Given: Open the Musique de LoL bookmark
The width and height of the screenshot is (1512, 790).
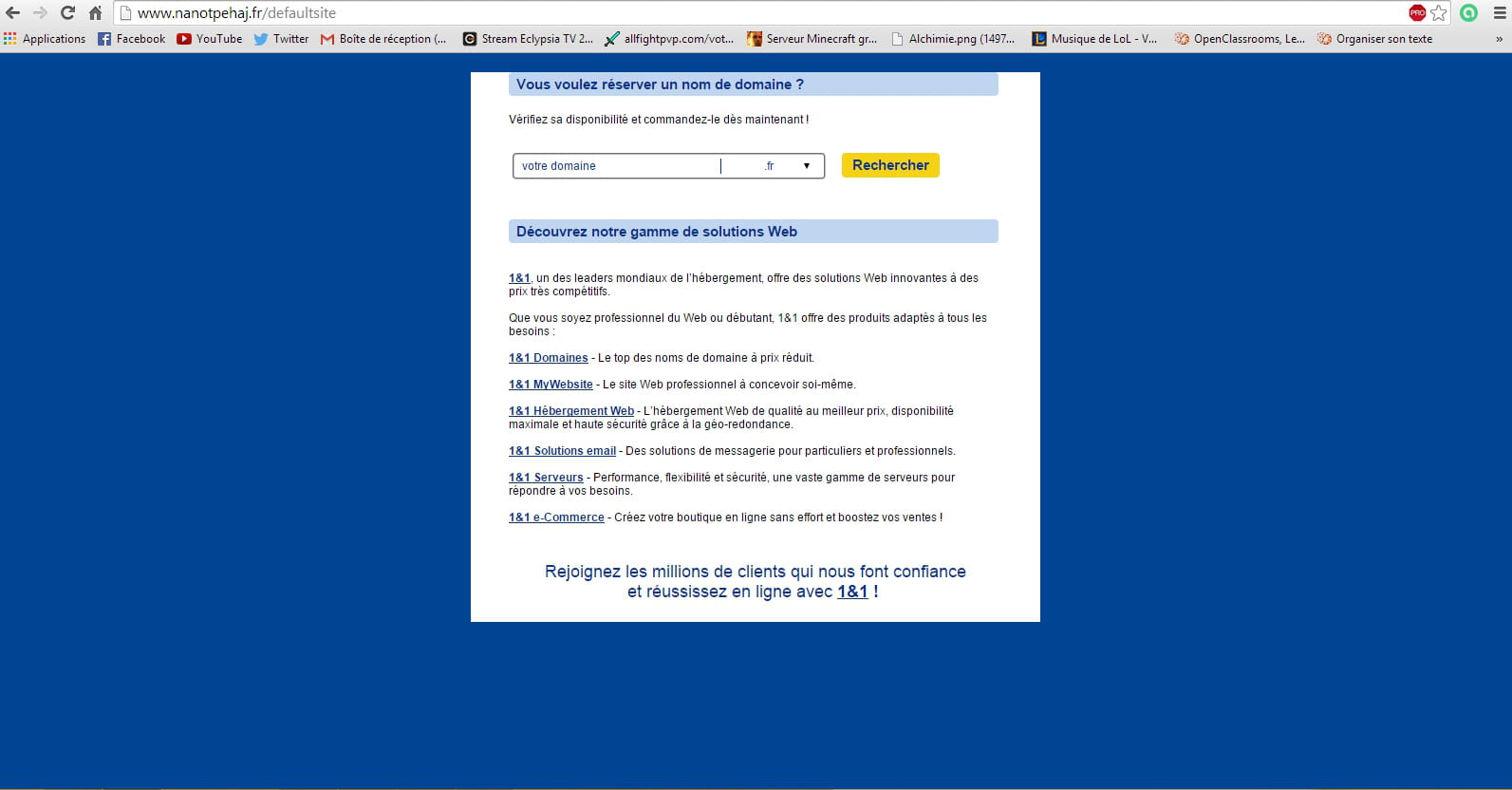Looking at the screenshot, I should (x=1094, y=39).
